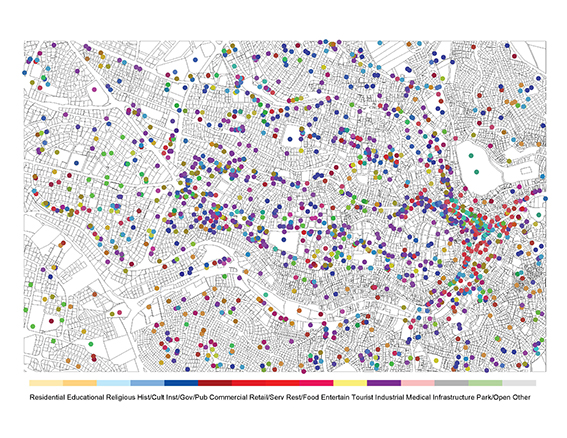Select the yellow dot in the bottom-right white block

[x=436, y=360]
